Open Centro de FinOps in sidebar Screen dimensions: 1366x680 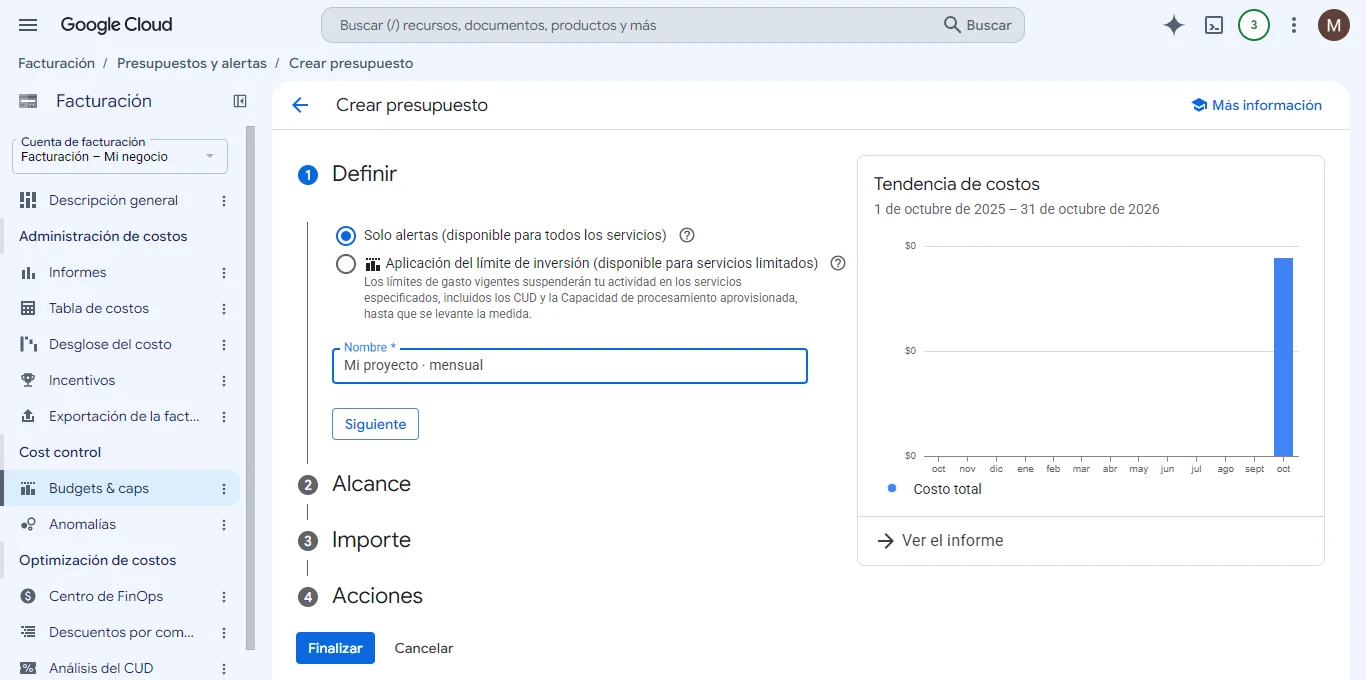tap(106, 596)
